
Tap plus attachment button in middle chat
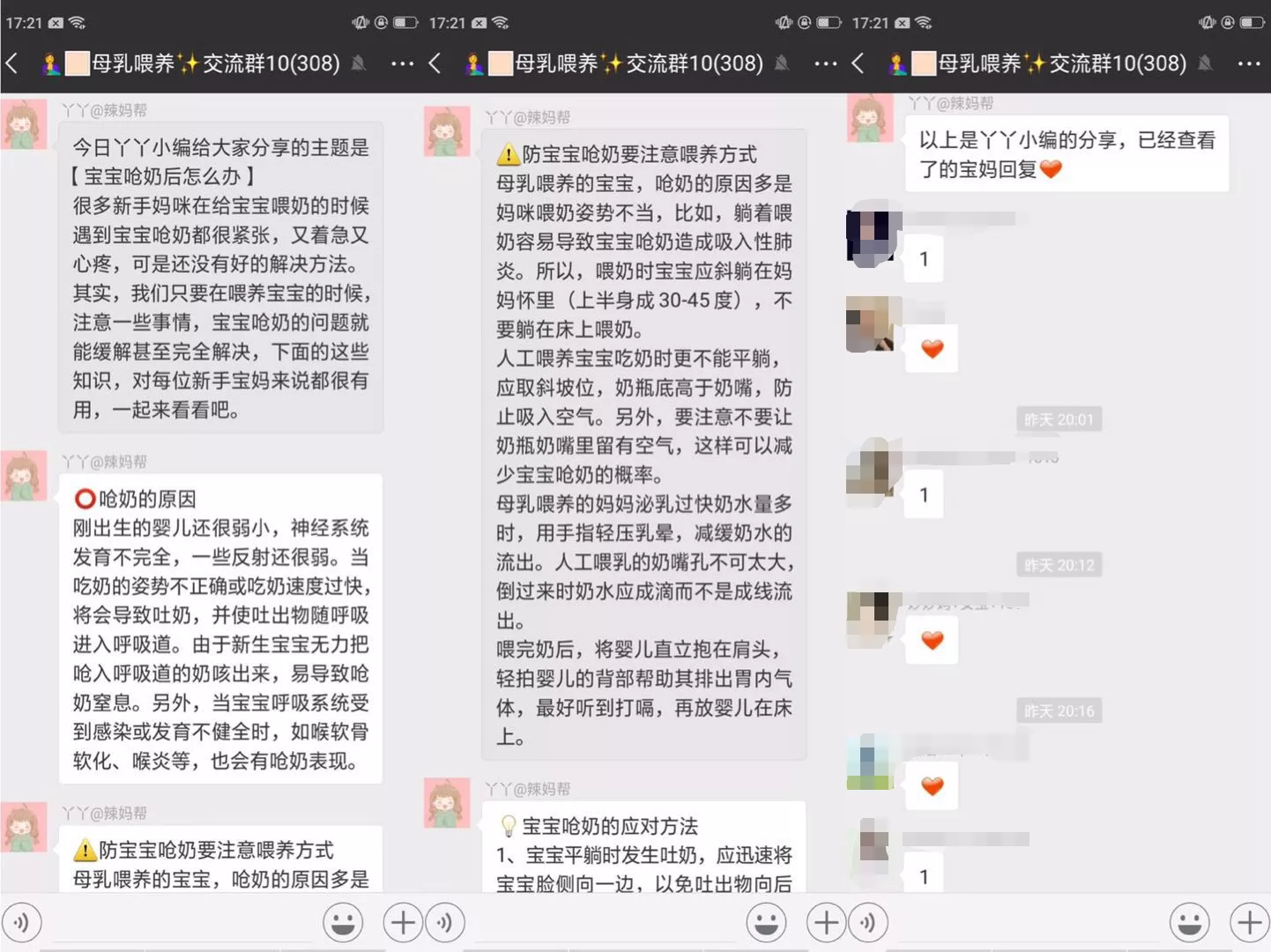tap(826, 923)
